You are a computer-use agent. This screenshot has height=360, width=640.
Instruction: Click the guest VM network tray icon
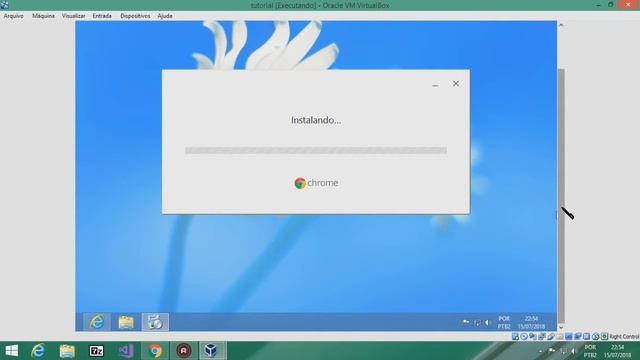coord(477,322)
